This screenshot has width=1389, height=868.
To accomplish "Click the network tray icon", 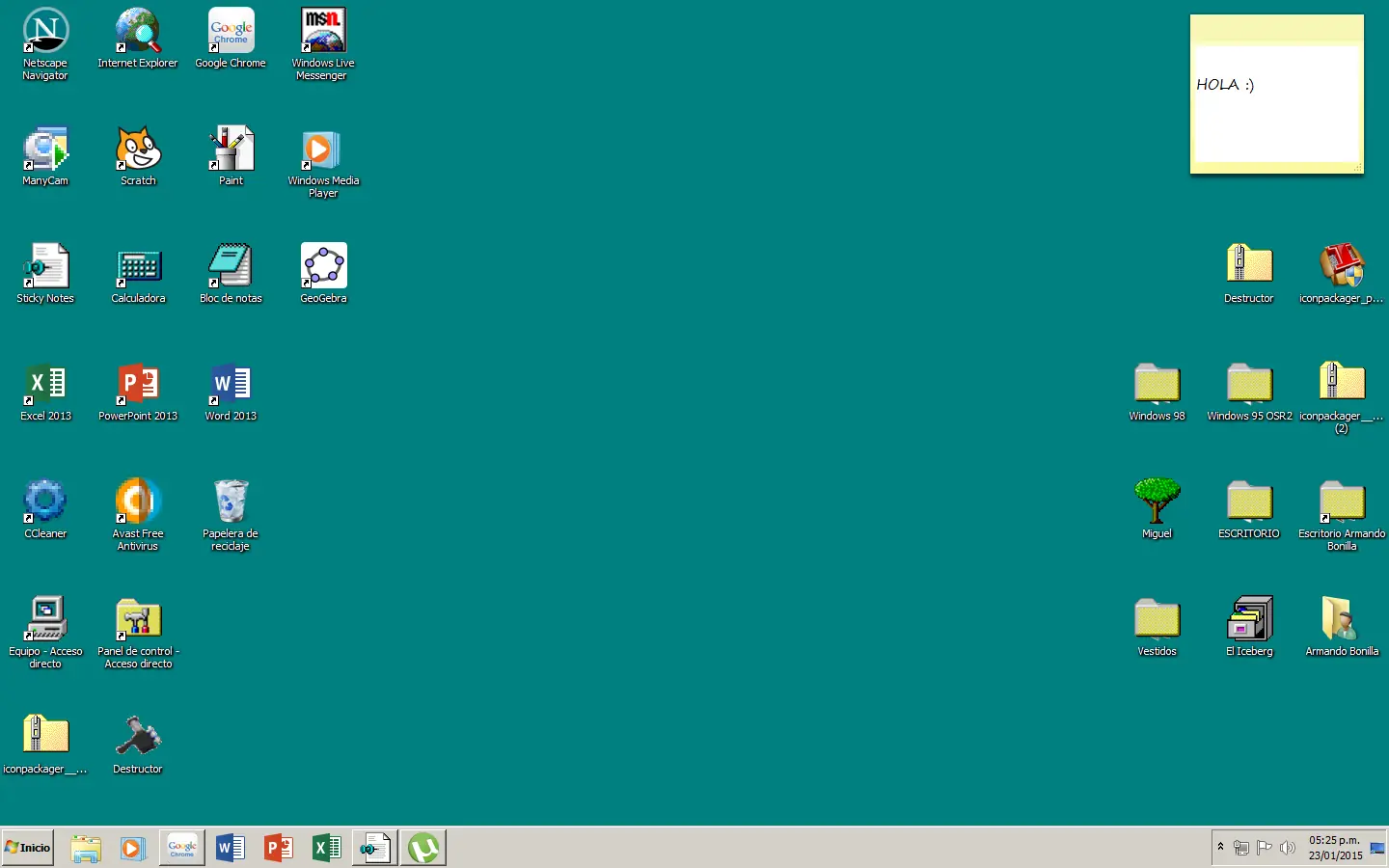I will click(1241, 848).
